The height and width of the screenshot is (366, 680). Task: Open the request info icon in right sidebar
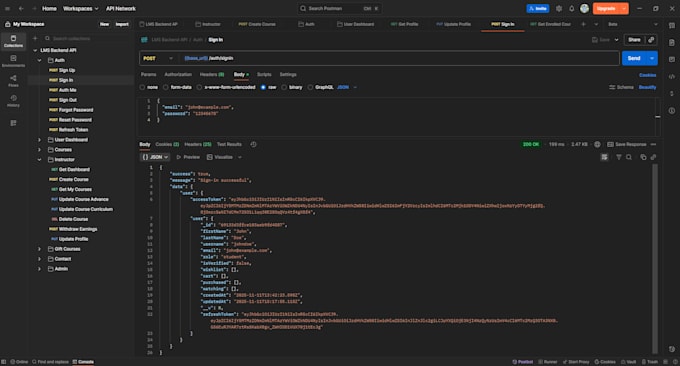click(x=672, y=111)
